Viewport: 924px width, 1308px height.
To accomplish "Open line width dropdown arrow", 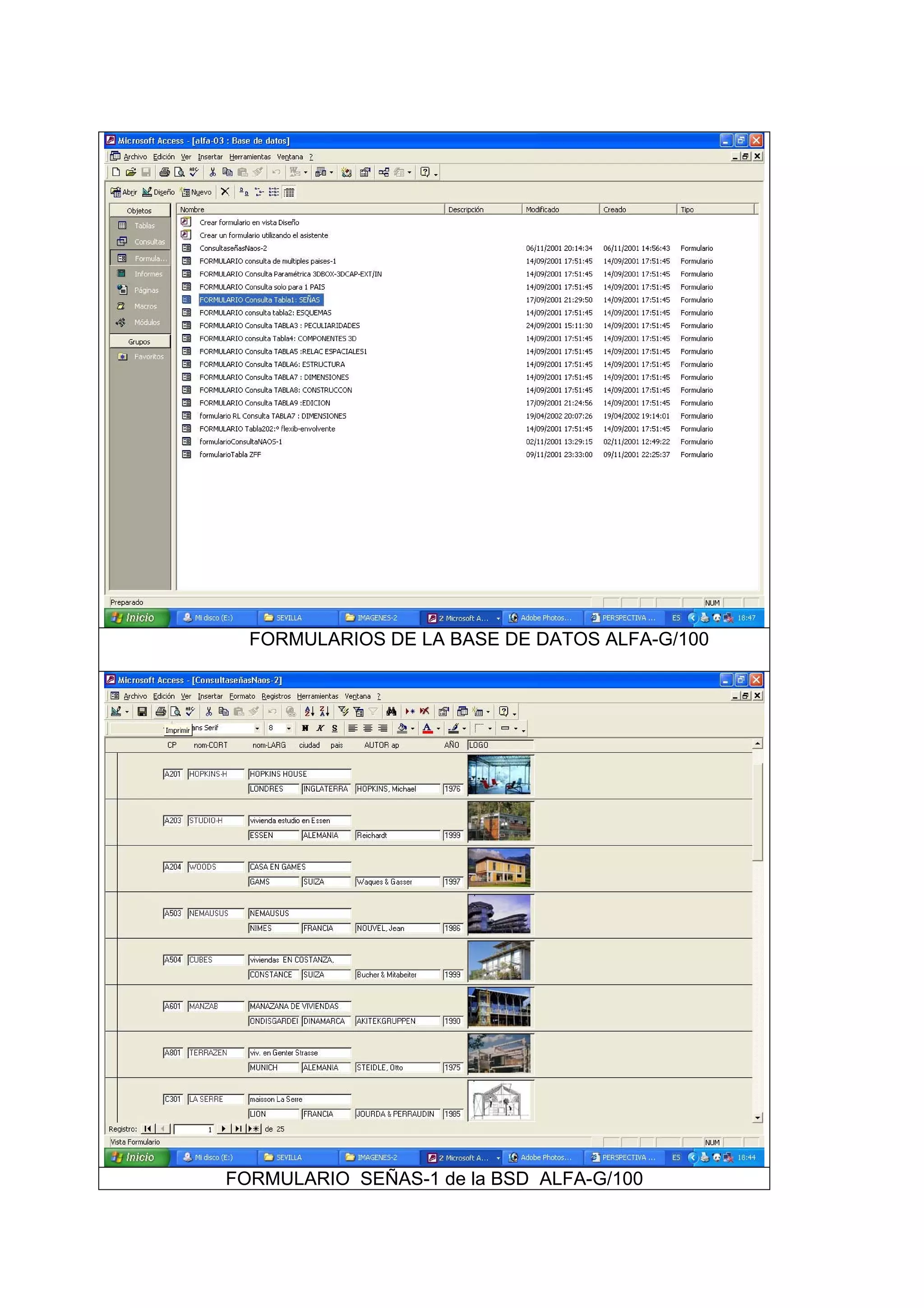I will [490, 728].
